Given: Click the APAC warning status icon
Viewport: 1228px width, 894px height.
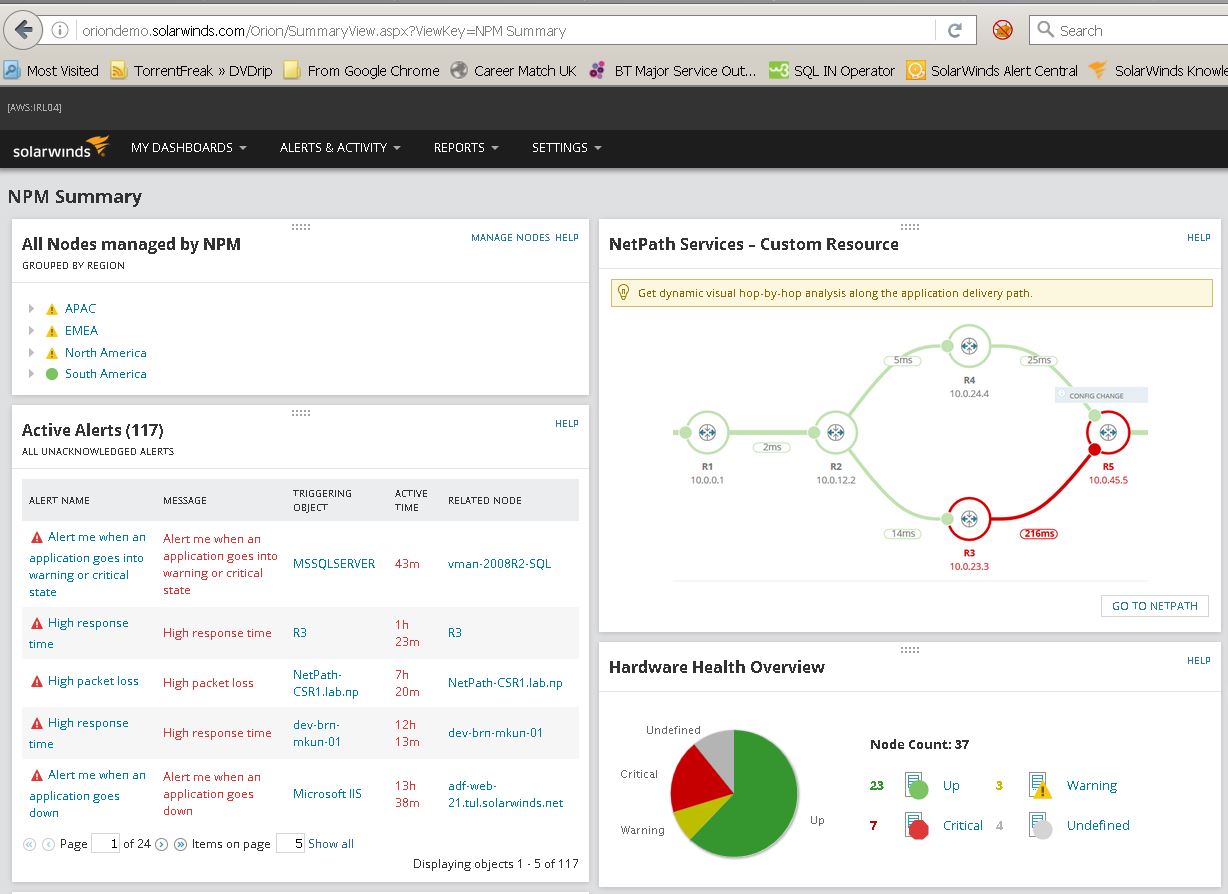Looking at the screenshot, I should 52,309.
